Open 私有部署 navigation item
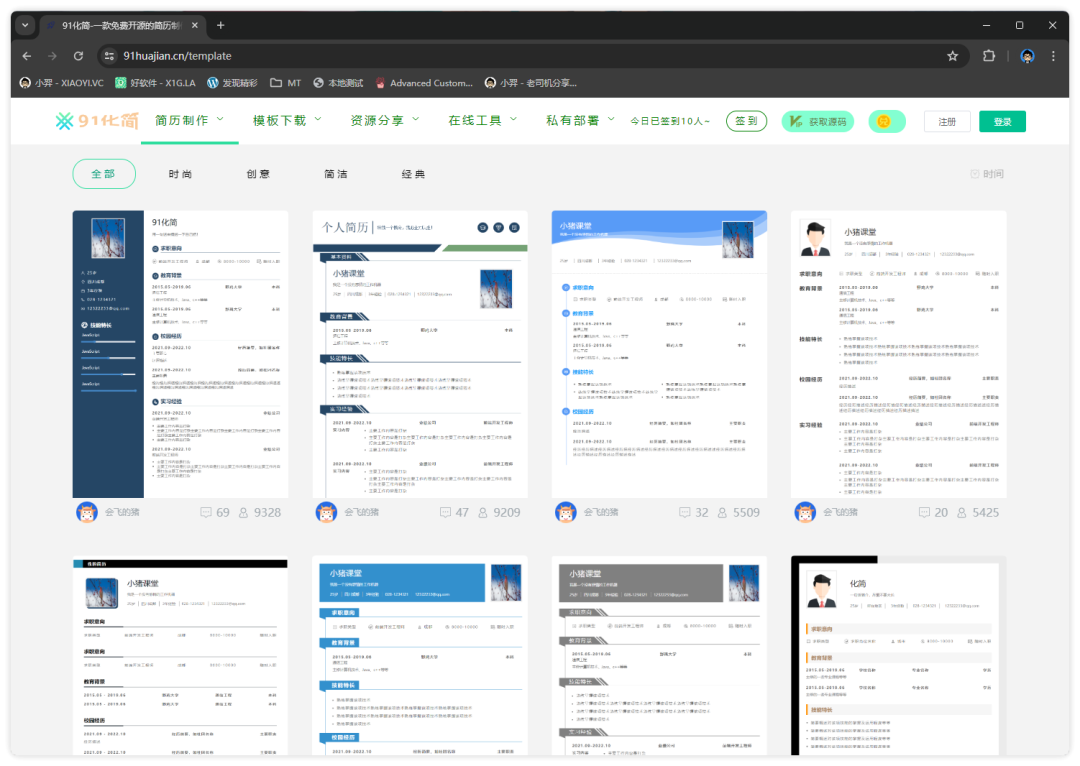Image resolution: width=1080 pixels, height=766 pixels. pos(572,121)
